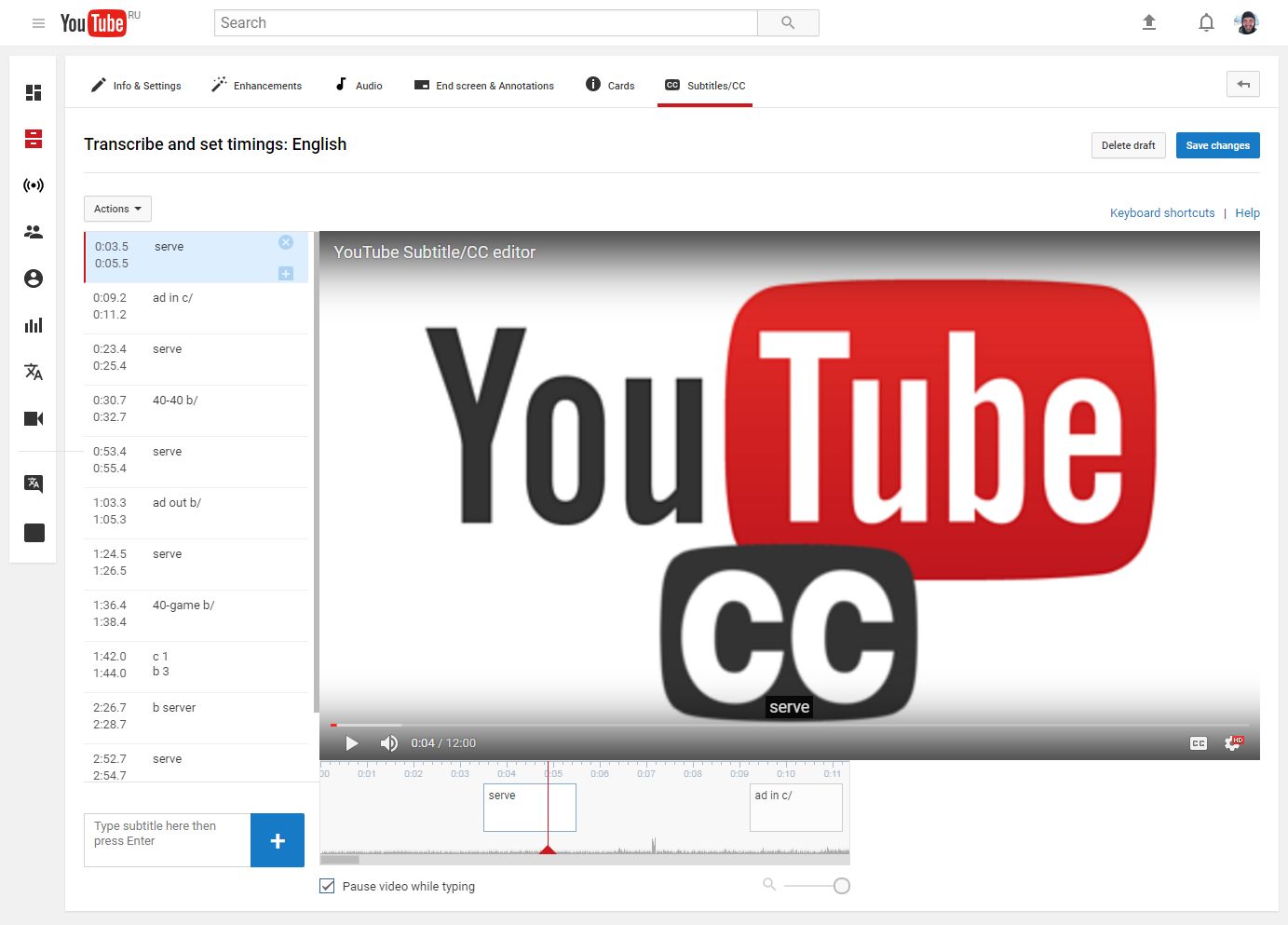Switch to Enhancements tab
Image resolution: width=1288 pixels, height=925 pixels.
click(256, 85)
